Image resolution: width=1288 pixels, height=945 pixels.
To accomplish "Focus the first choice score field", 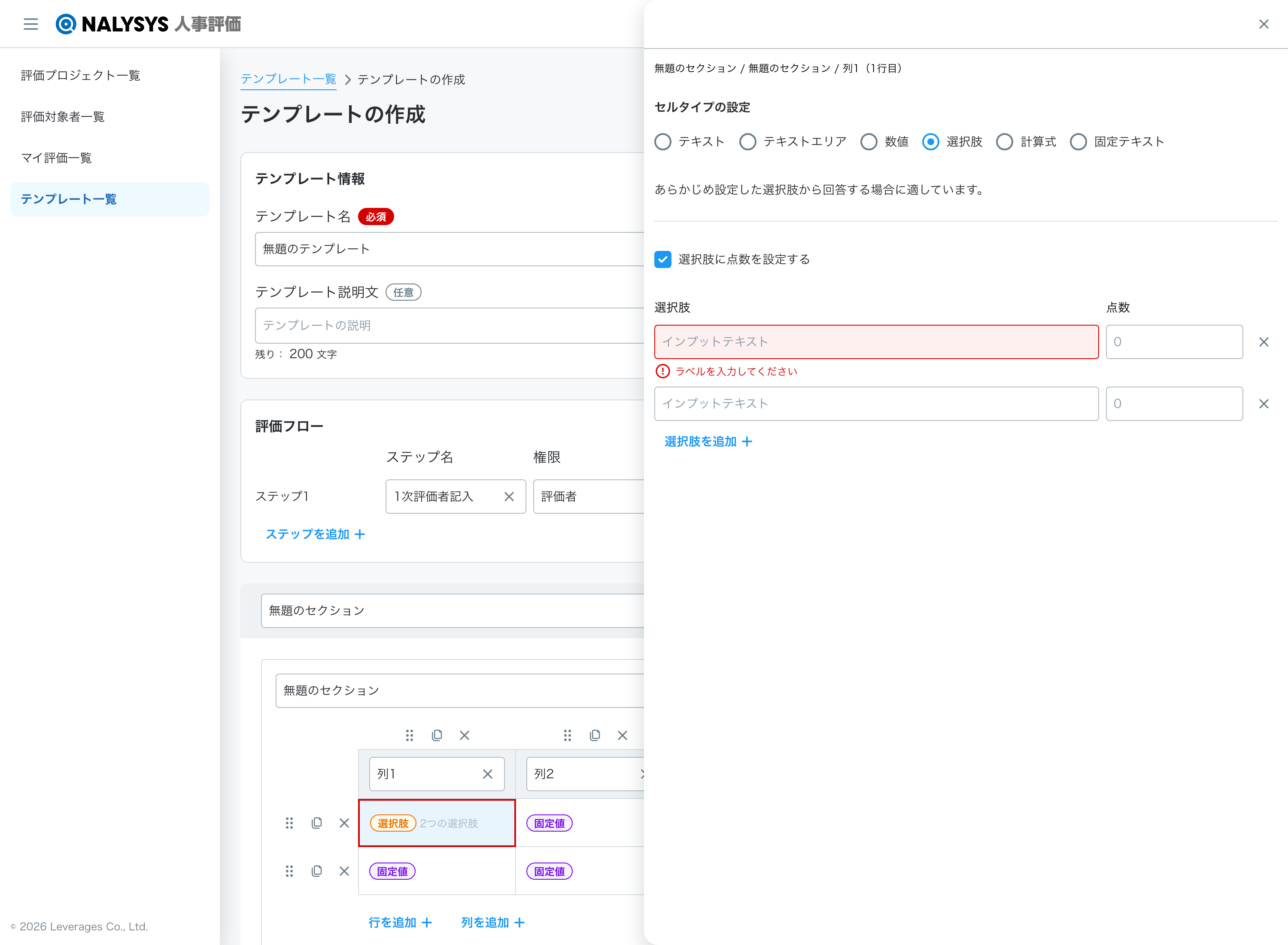I will point(1174,342).
